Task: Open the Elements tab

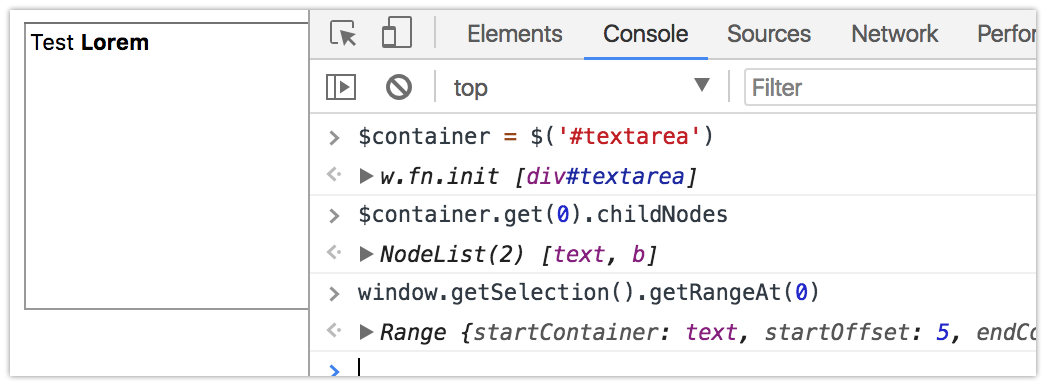Action: point(514,33)
